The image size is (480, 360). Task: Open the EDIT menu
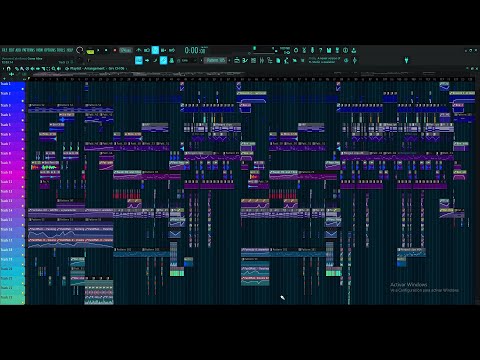click(x=11, y=50)
